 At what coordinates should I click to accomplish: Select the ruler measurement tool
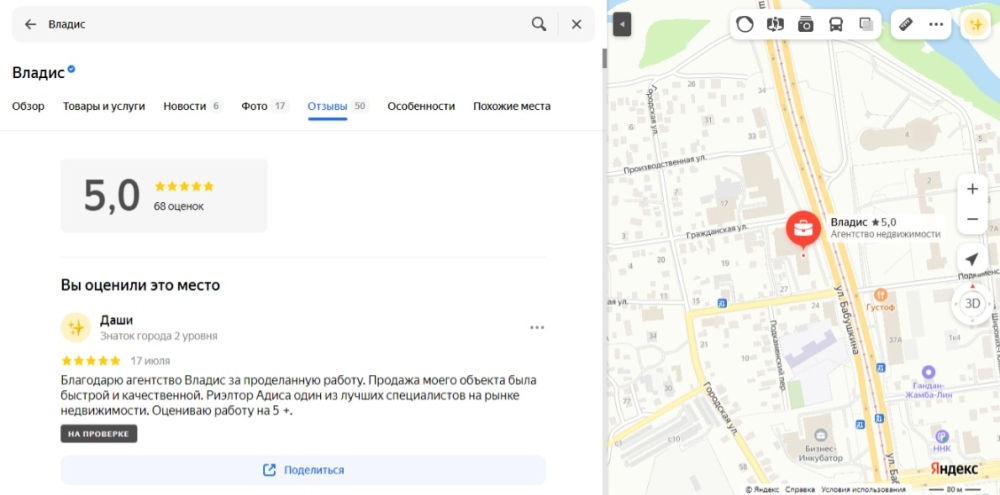tap(906, 25)
